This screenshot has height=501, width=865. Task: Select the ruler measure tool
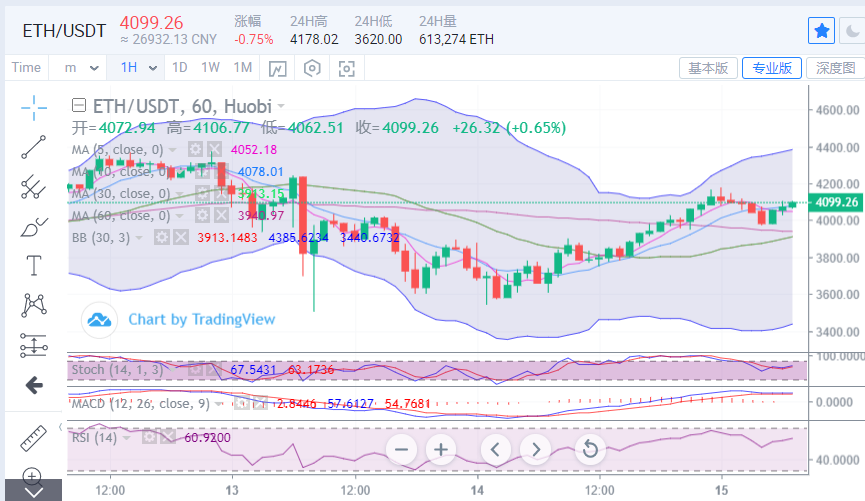(34, 438)
